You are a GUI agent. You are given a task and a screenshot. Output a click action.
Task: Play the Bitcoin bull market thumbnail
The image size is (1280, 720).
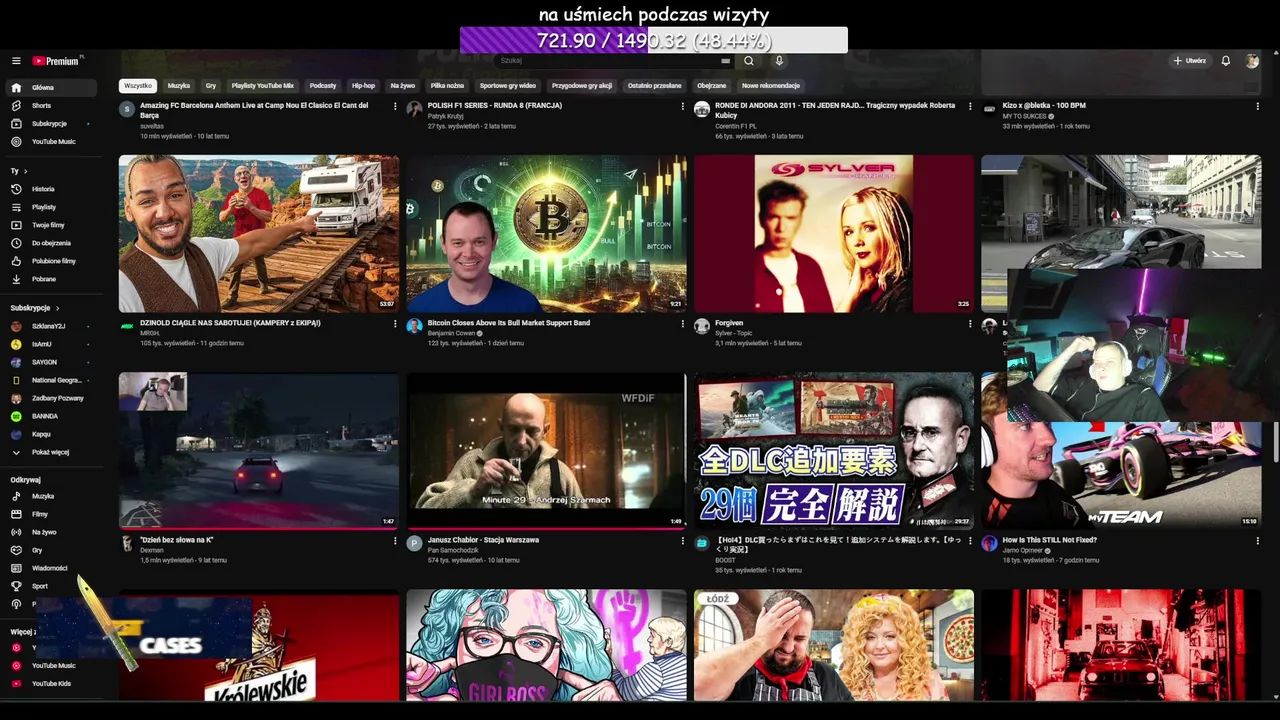click(546, 233)
